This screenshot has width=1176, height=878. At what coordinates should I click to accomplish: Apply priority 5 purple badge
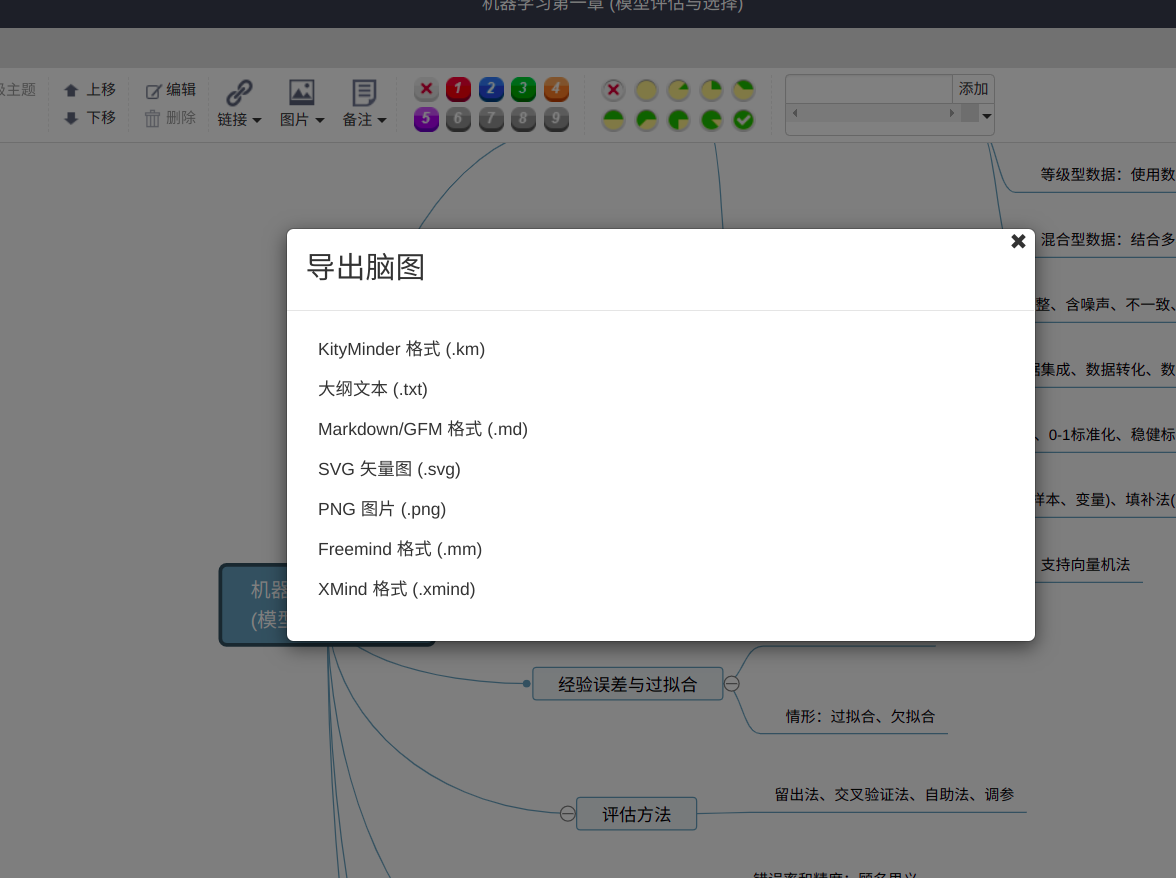(x=426, y=119)
